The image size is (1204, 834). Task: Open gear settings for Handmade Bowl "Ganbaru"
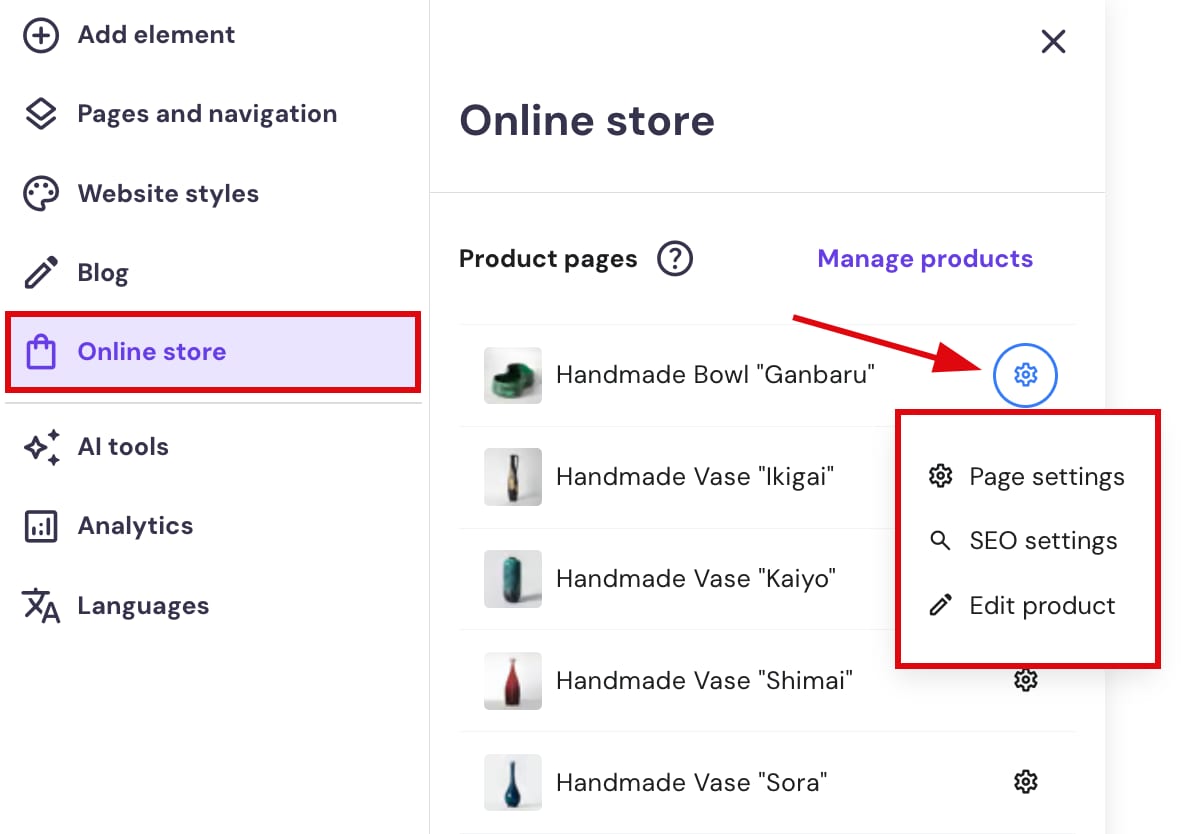[1025, 375]
